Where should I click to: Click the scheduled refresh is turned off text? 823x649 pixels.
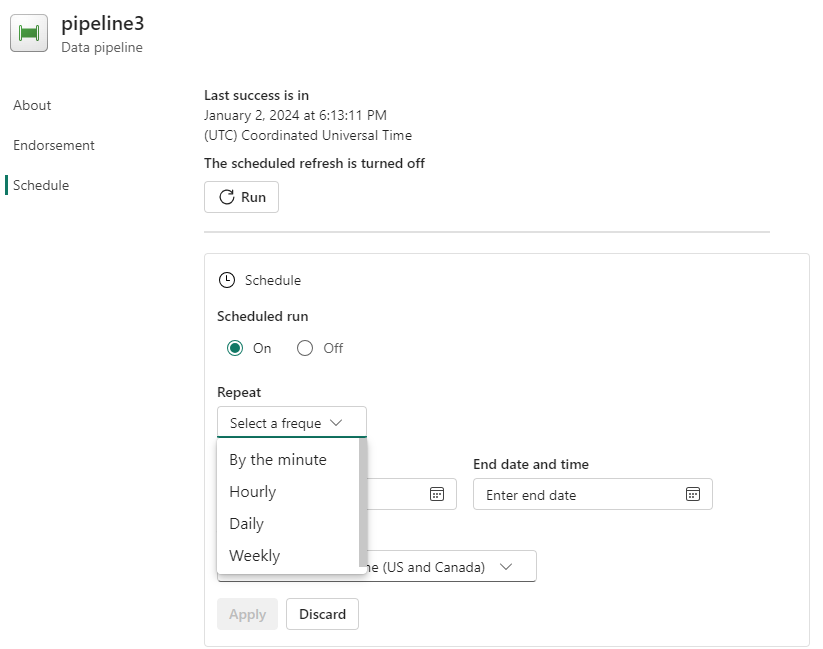pyautogui.click(x=314, y=163)
